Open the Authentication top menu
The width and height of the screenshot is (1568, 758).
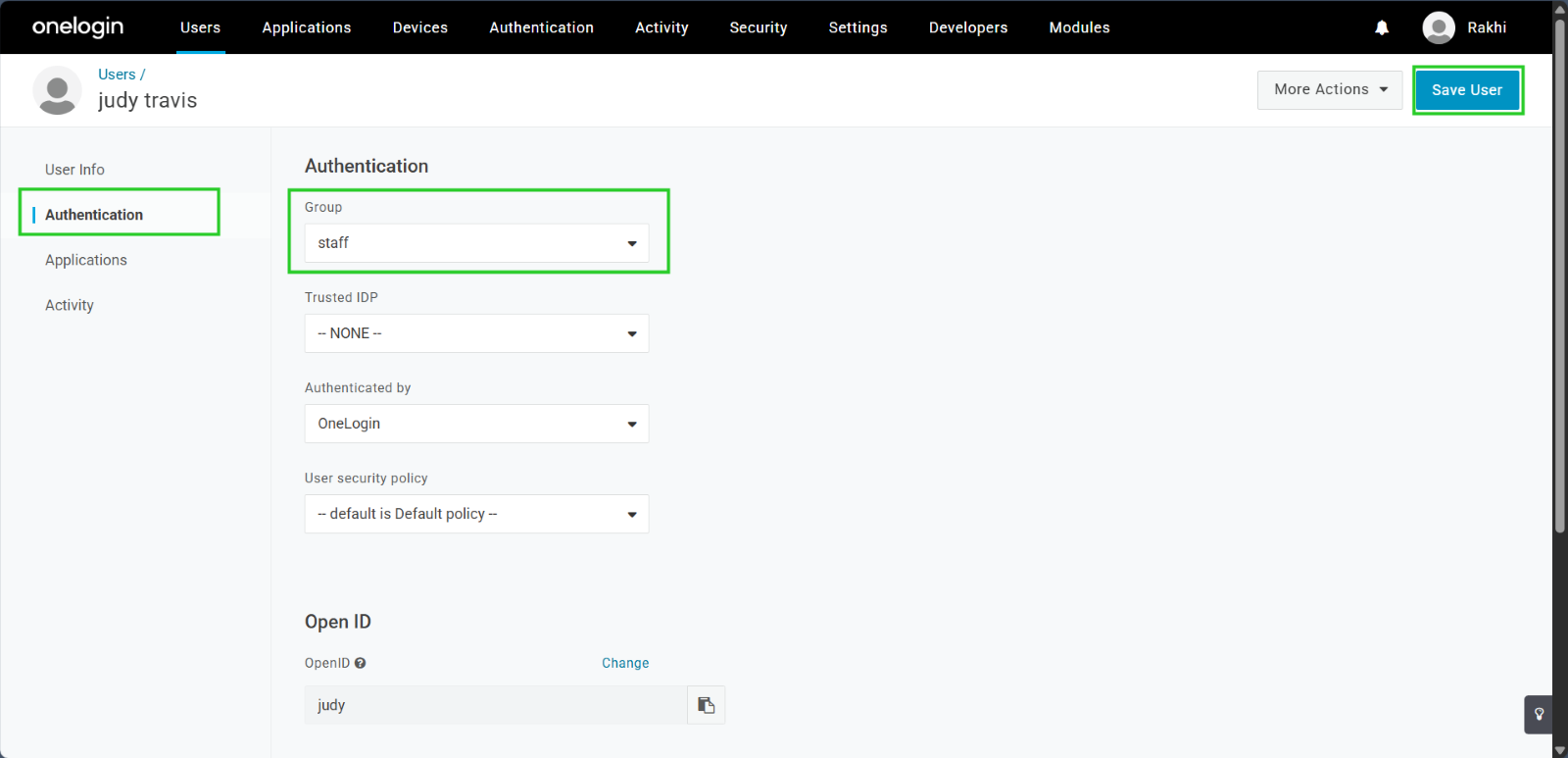click(x=542, y=27)
